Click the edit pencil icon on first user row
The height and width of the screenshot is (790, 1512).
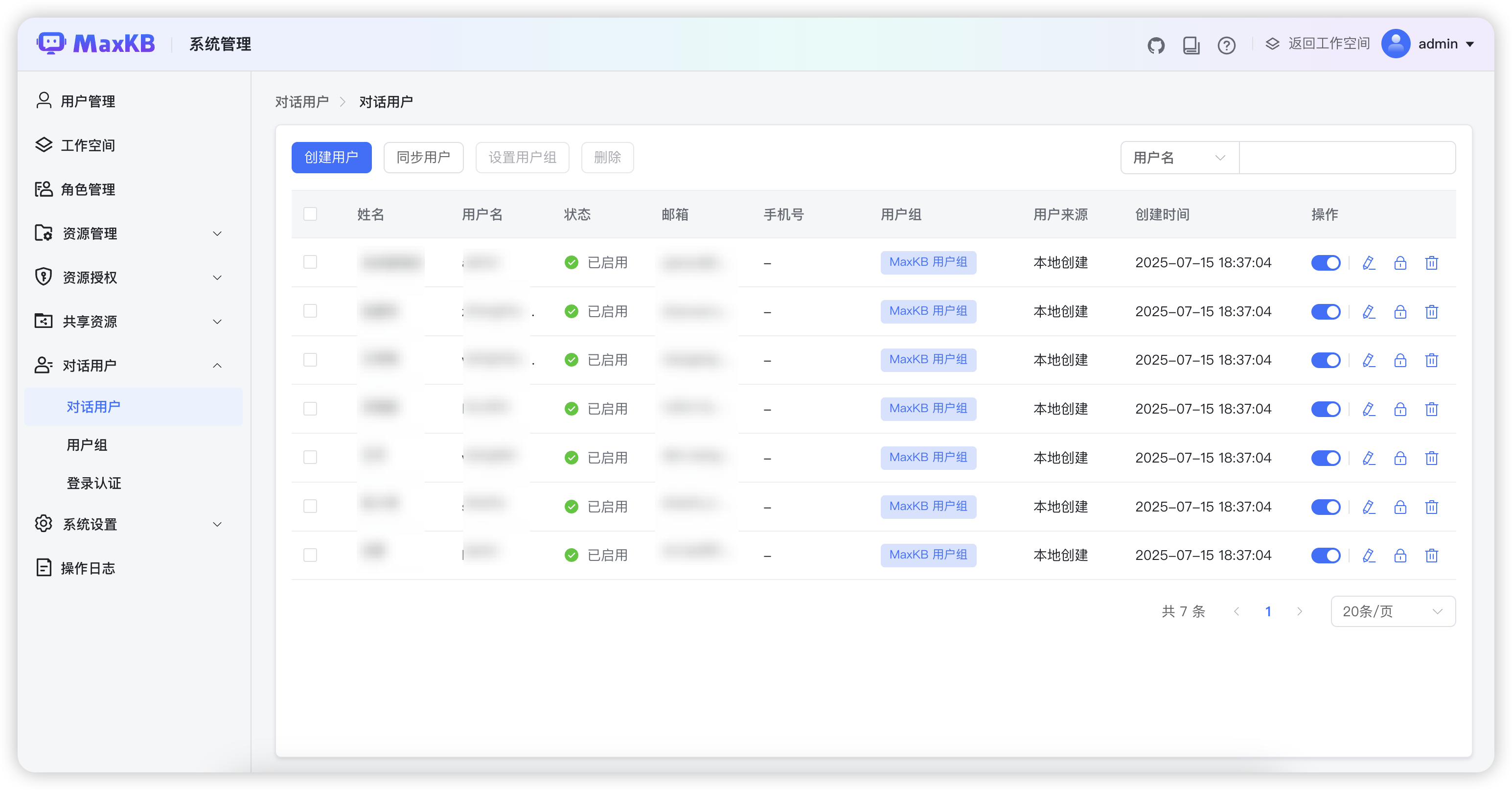tap(1369, 263)
